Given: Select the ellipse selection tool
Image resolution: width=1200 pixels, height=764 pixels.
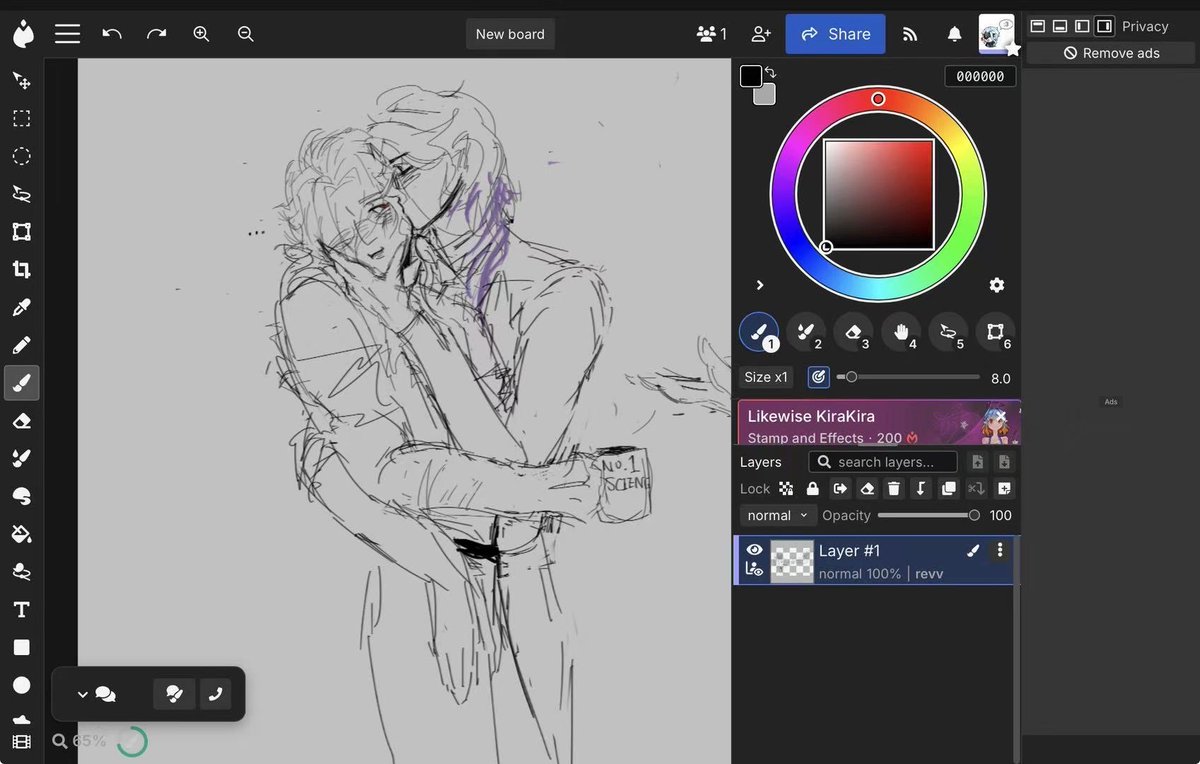Looking at the screenshot, I should pos(21,156).
